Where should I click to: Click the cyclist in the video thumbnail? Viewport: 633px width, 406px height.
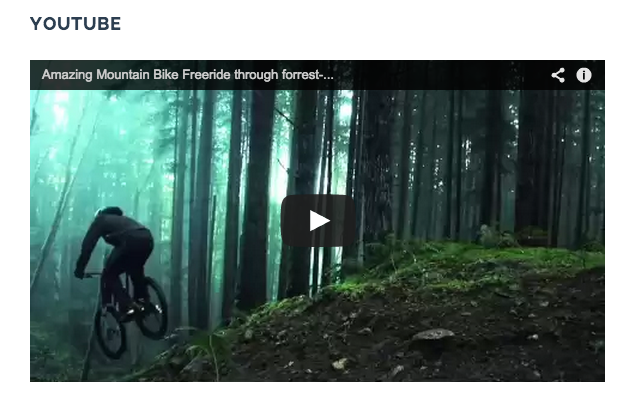121,278
